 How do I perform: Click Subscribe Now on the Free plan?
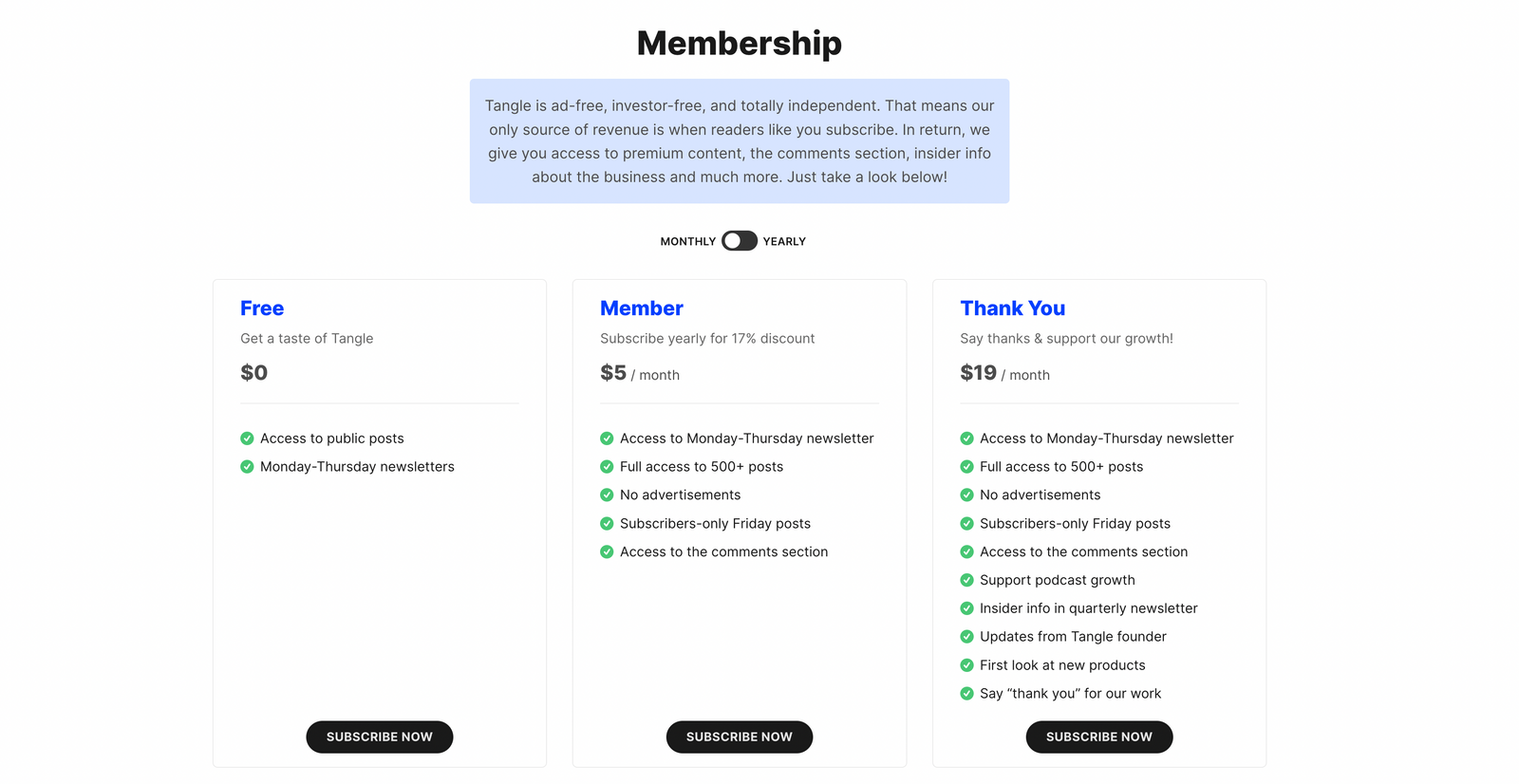coord(379,737)
